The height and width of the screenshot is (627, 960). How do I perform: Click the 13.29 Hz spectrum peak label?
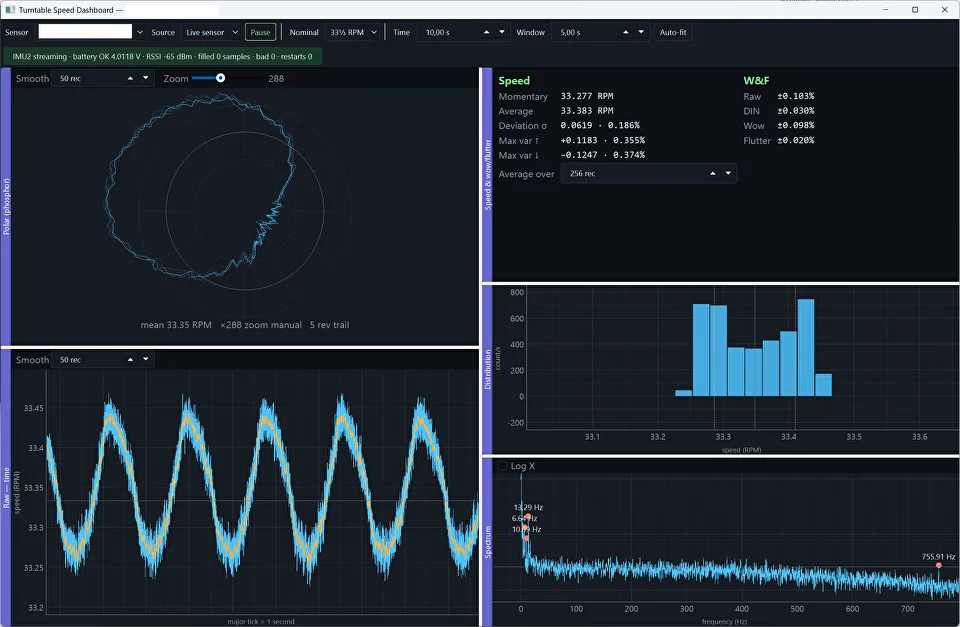tap(528, 507)
